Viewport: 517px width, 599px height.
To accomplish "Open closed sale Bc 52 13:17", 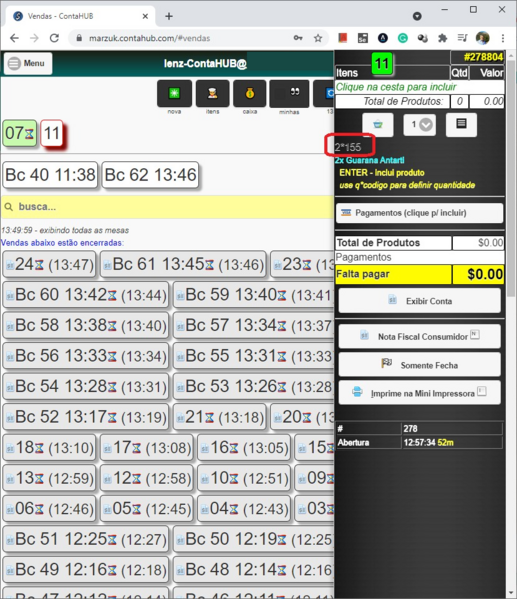I will 86,417.
